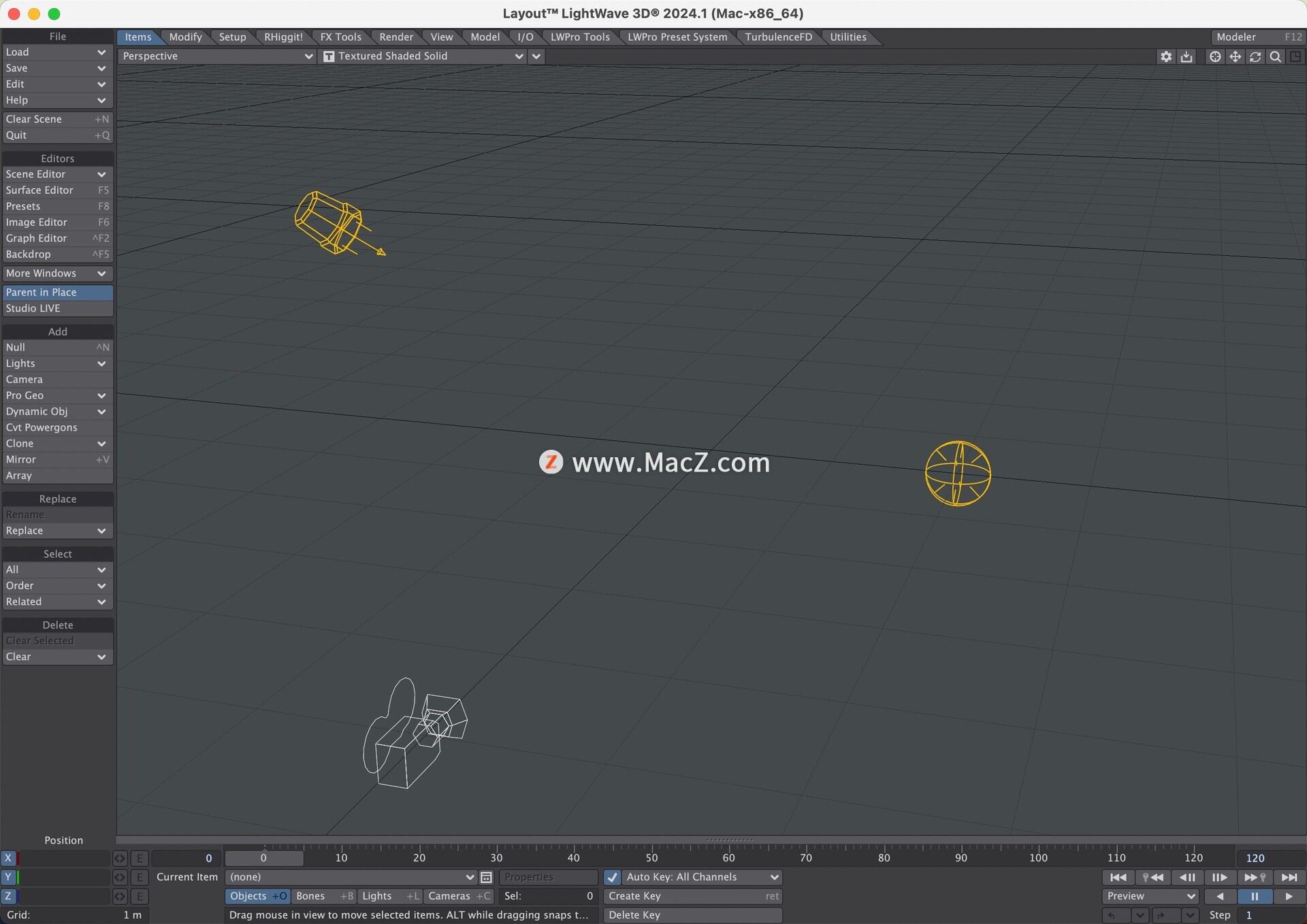The image size is (1307, 924).
Task: Open the Surface Editor
Action: (x=57, y=191)
